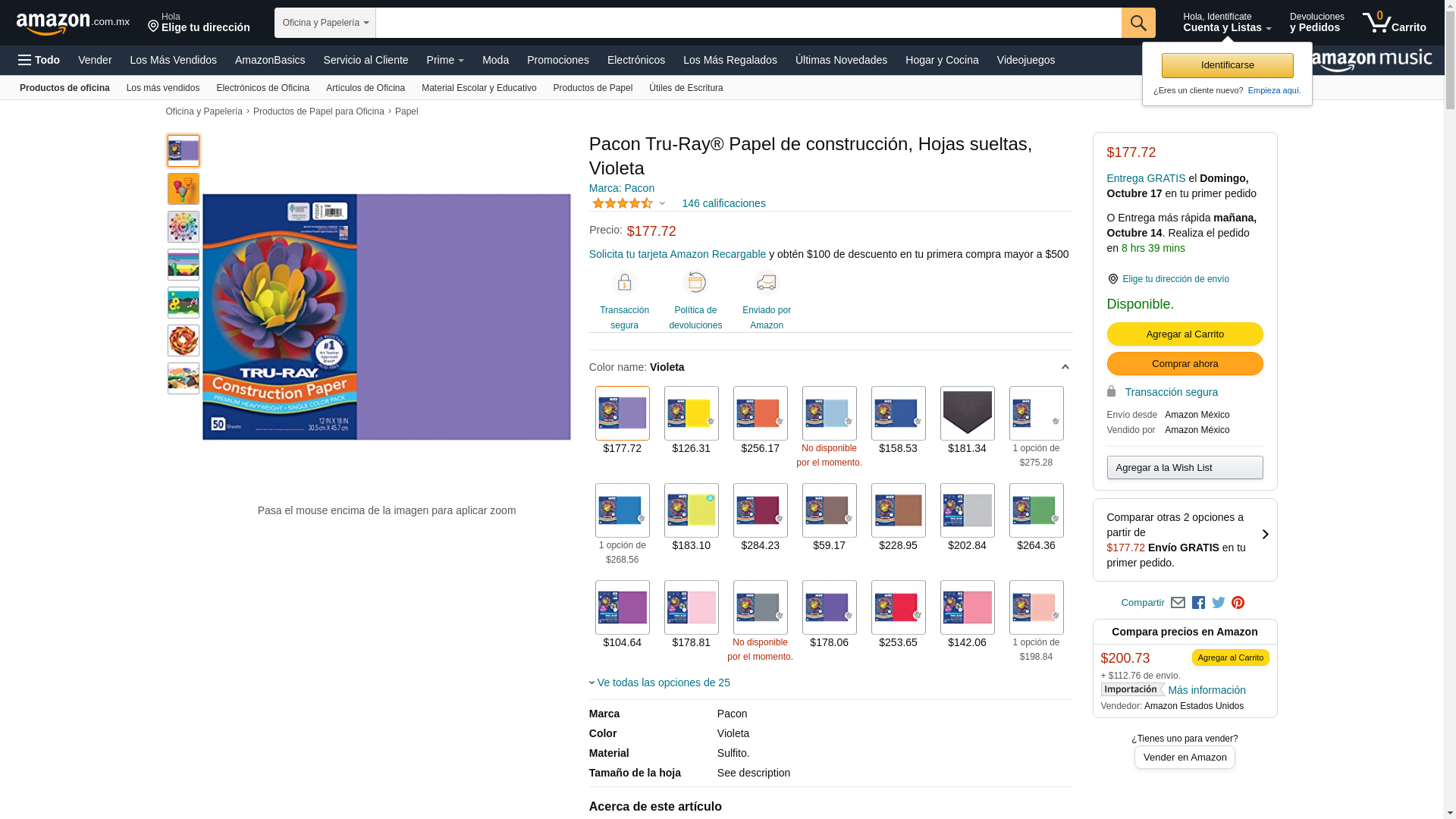The image size is (1456, 819).
Task: Open the Promociones nav item
Action: tap(558, 60)
